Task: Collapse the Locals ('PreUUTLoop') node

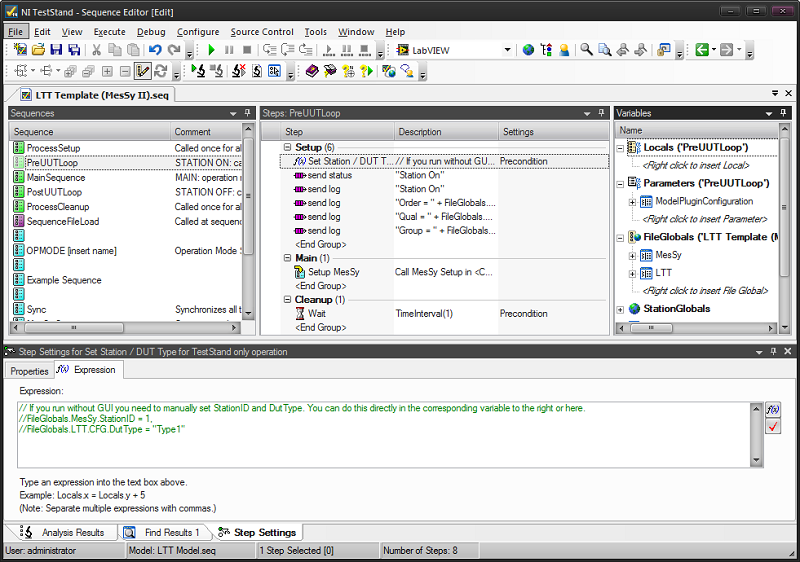Action: pyautogui.click(x=620, y=148)
